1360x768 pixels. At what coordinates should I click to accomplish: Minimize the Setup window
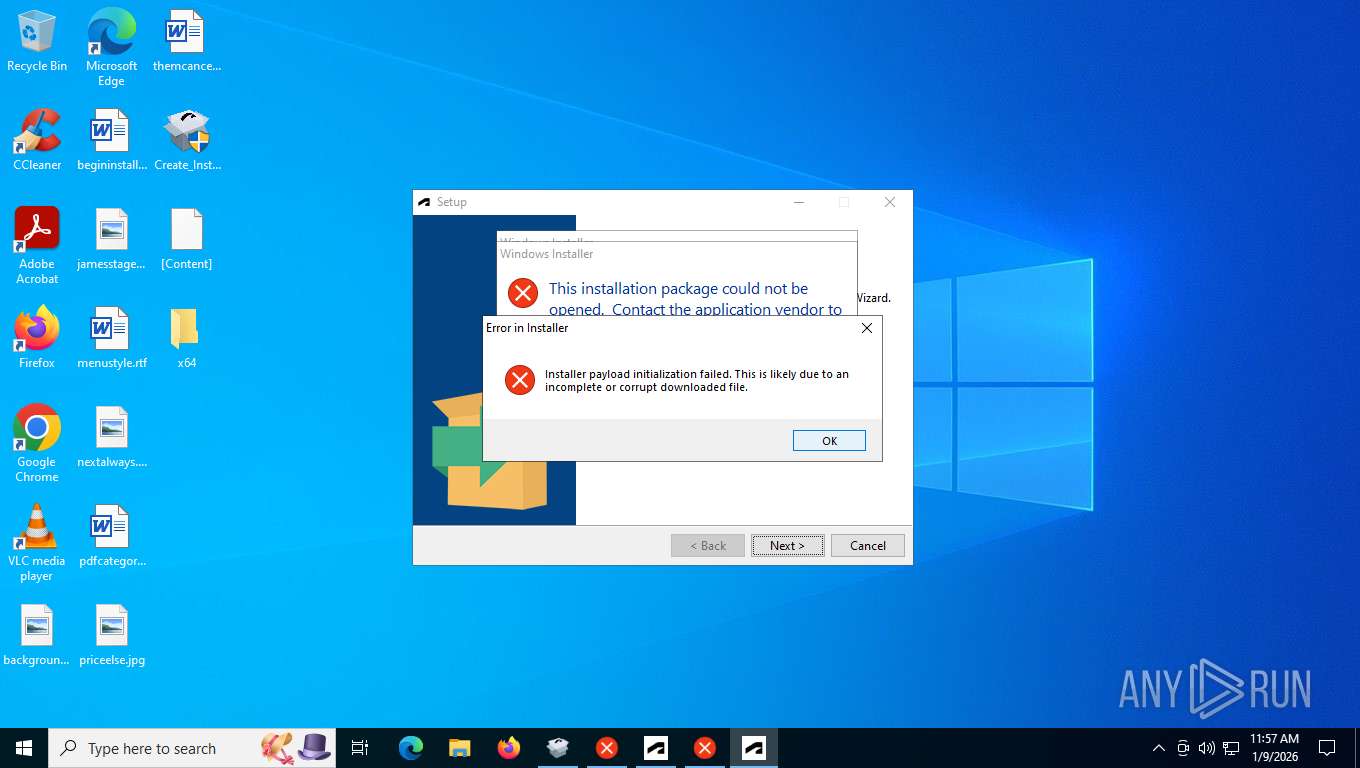(x=799, y=202)
